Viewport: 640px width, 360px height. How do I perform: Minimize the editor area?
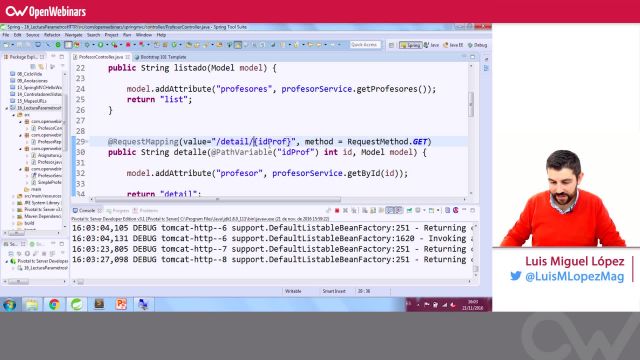pyautogui.click(x=464, y=57)
